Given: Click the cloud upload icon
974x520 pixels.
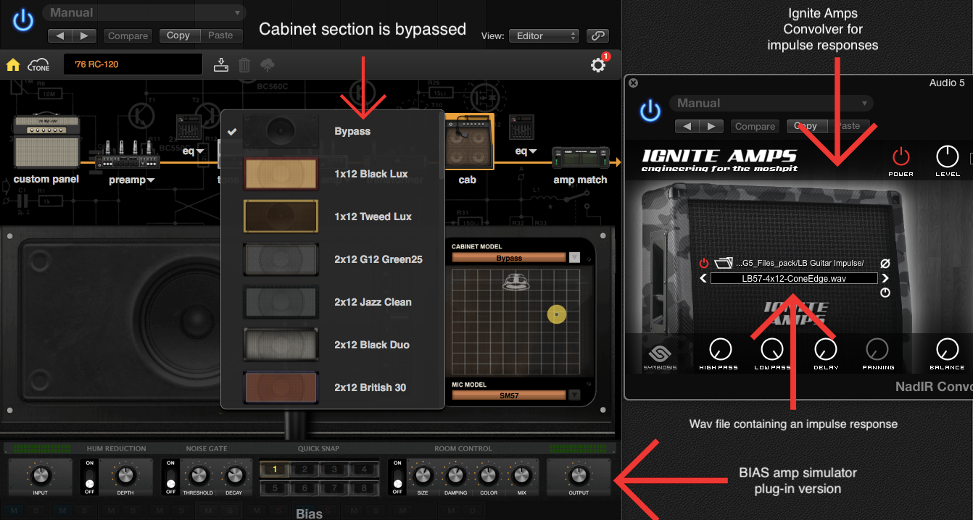Looking at the screenshot, I should click(268, 65).
